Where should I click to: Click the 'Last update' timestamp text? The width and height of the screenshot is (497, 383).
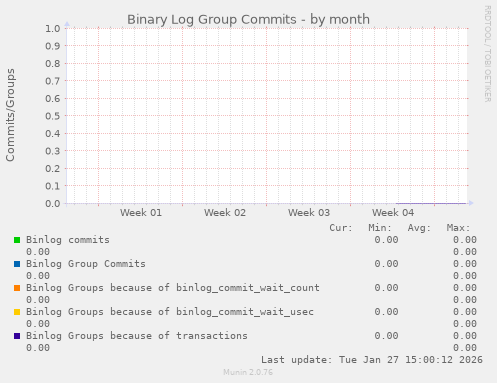pyautogui.click(x=372, y=360)
